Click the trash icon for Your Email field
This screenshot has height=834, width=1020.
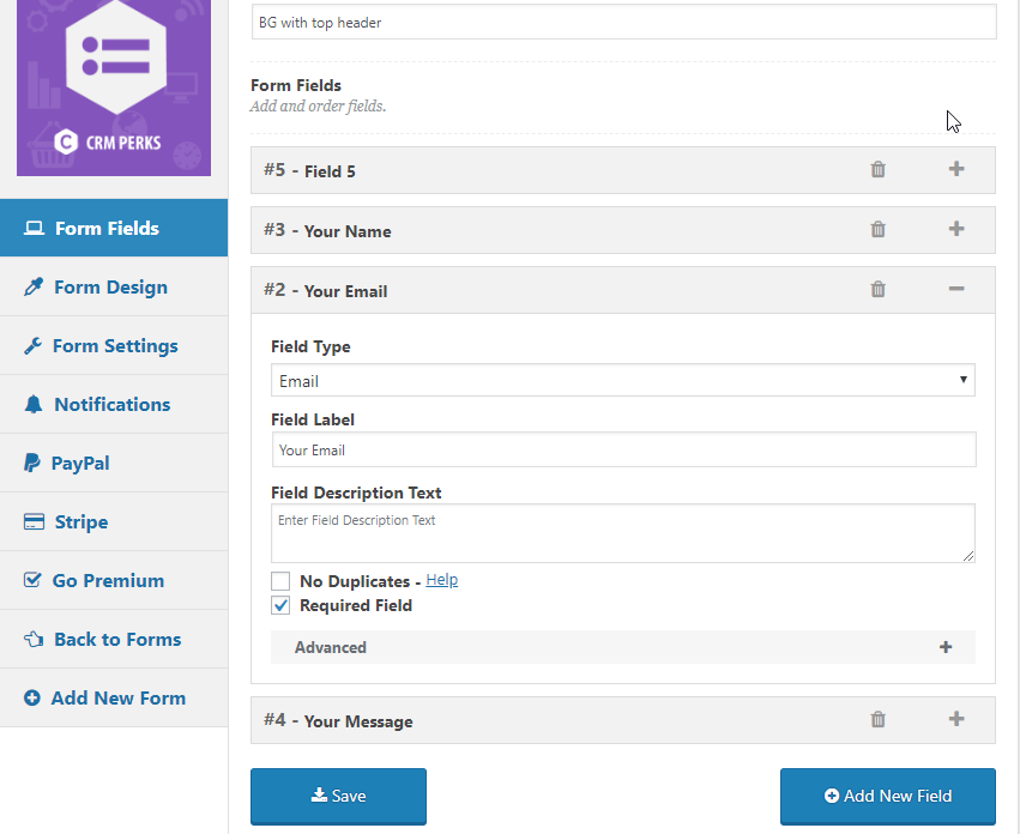[x=877, y=290]
